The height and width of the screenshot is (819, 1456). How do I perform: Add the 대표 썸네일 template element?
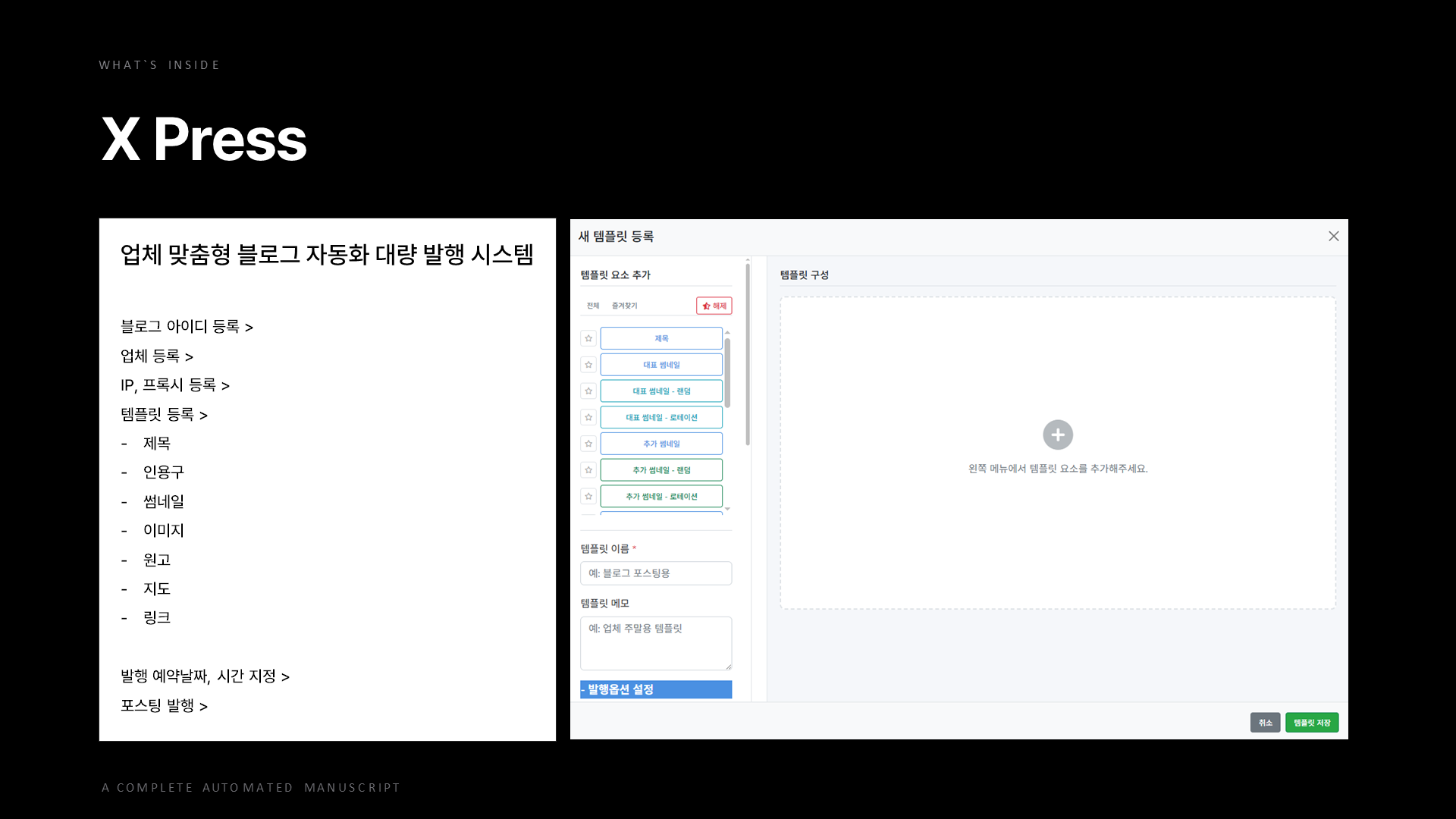click(x=661, y=365)
